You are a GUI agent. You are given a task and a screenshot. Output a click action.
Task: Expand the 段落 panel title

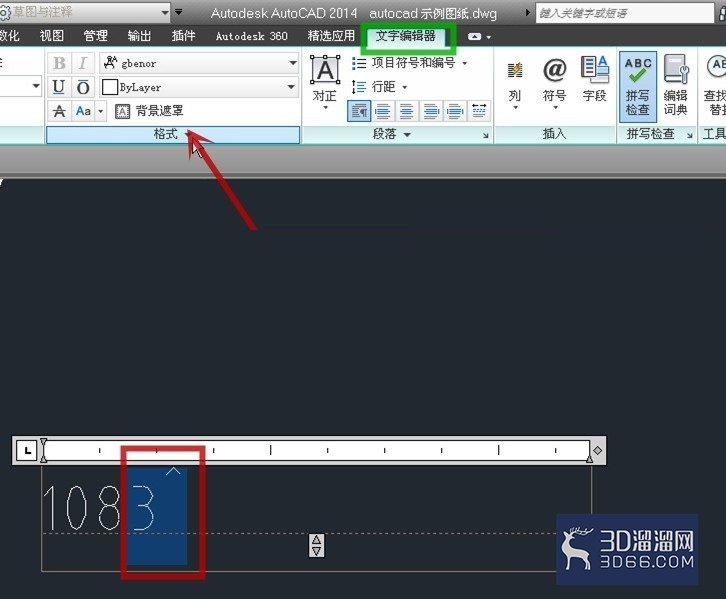click(x=391, y=134)
